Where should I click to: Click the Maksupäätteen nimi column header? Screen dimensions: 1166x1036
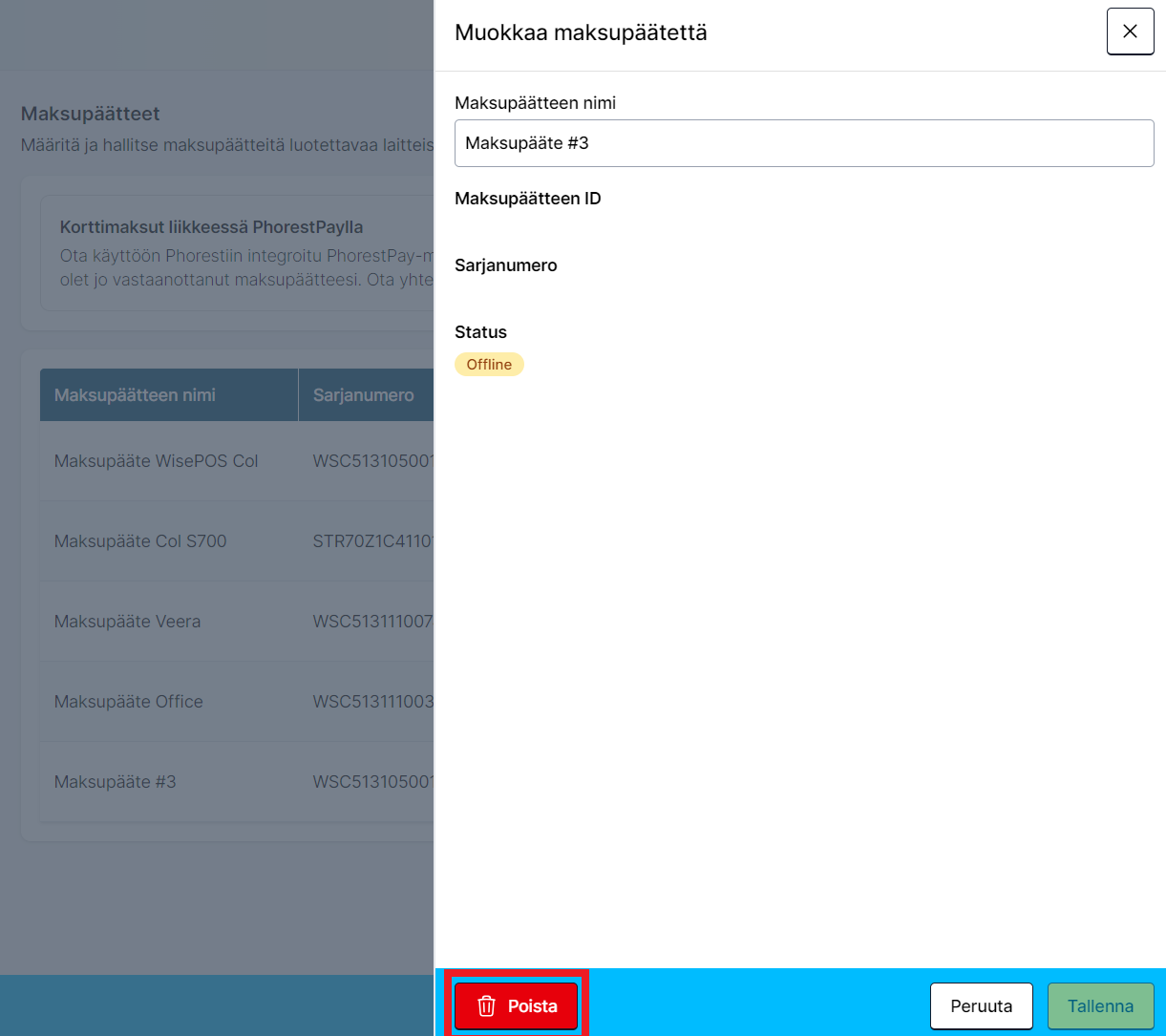pos(169,395)
